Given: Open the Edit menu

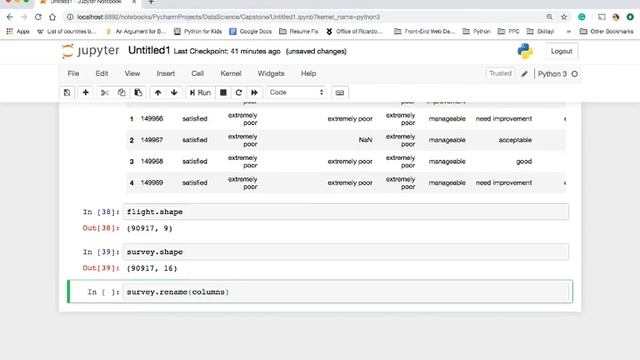Looking at the screenshot, I should click(x=102, y=73).
